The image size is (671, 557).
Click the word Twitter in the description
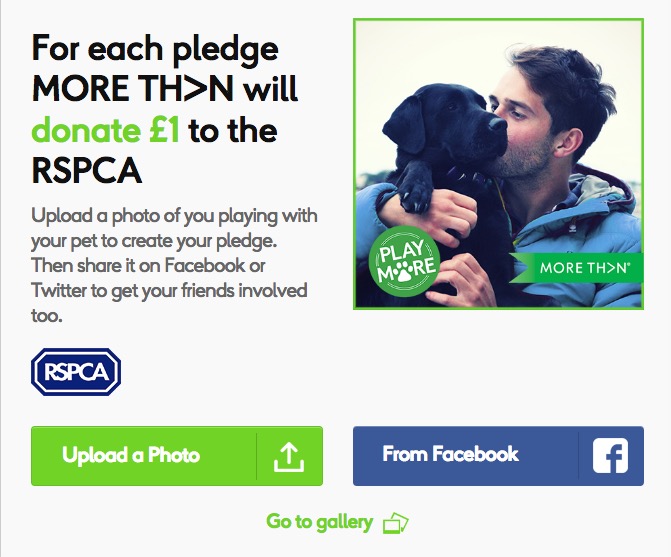tap(59, 290)
